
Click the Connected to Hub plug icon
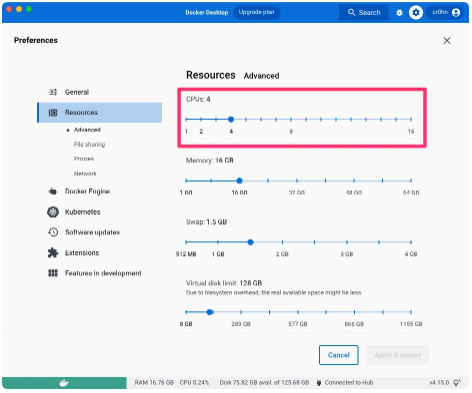click(x=319, y=383)
